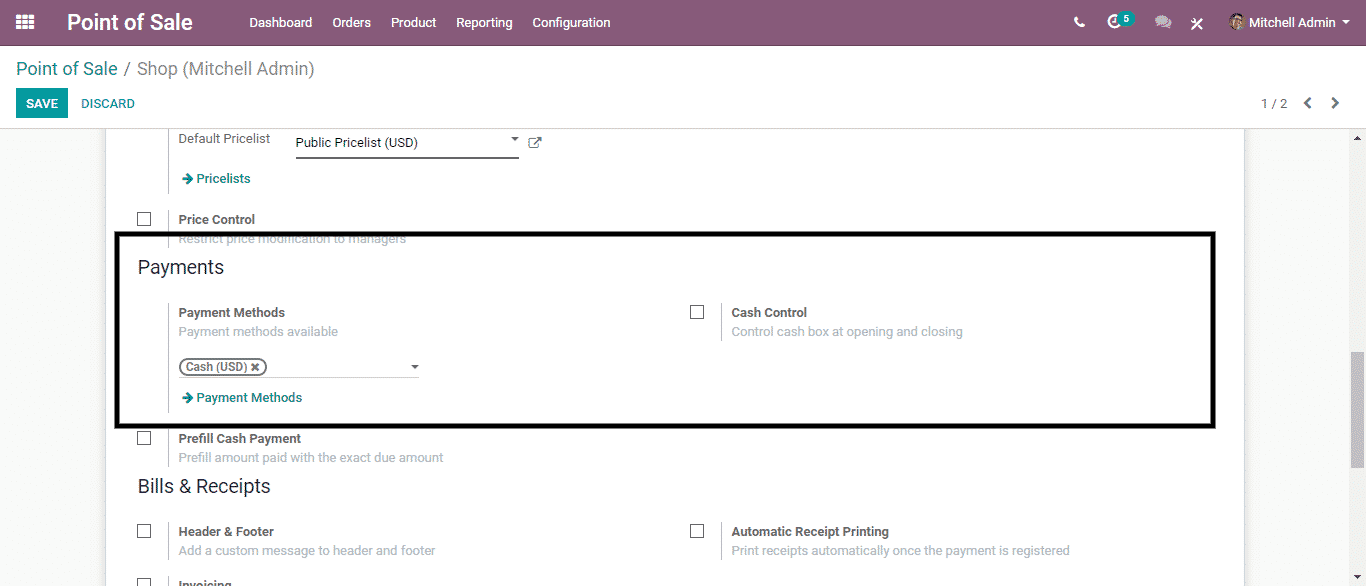
Task: Tick the Prefill Cash Payment checkbox
Action: pyautogui.click(x=144, y=438)
